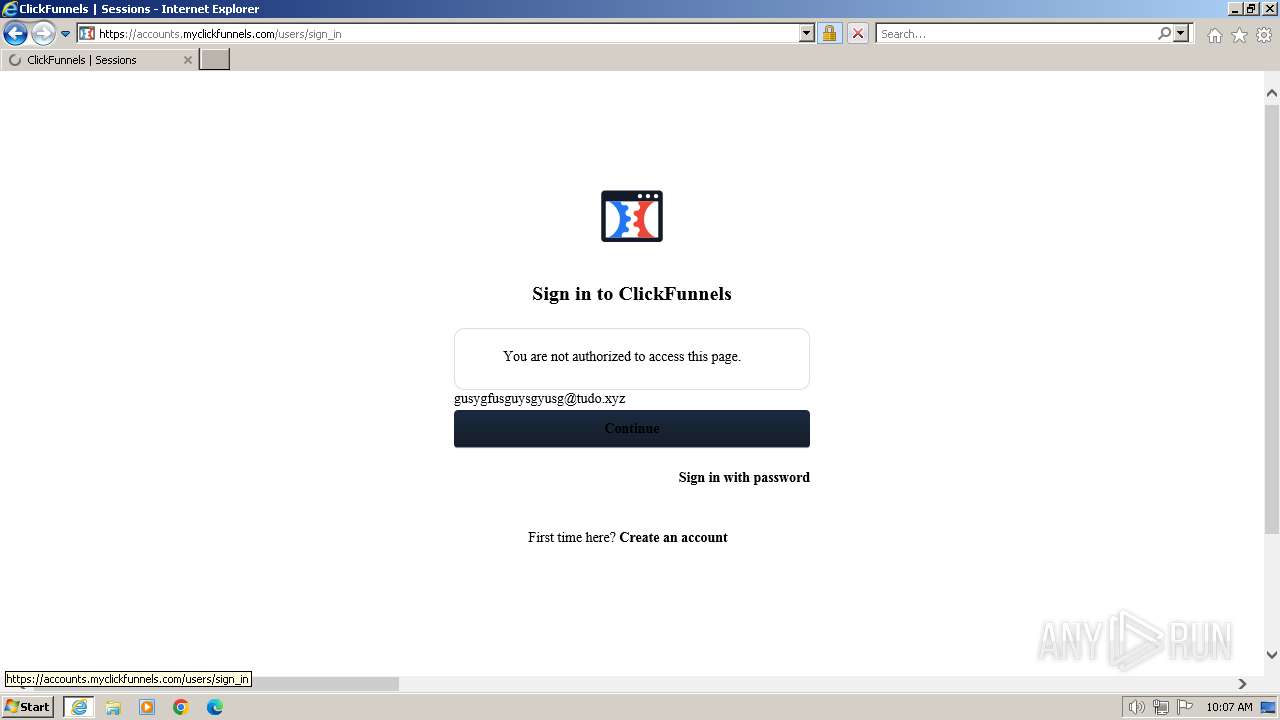Image resolution: width=1280 pixels, height=720 pixels.
Task: Launch Google Chrome from the taskbar
Action: [x=181, y=707]
